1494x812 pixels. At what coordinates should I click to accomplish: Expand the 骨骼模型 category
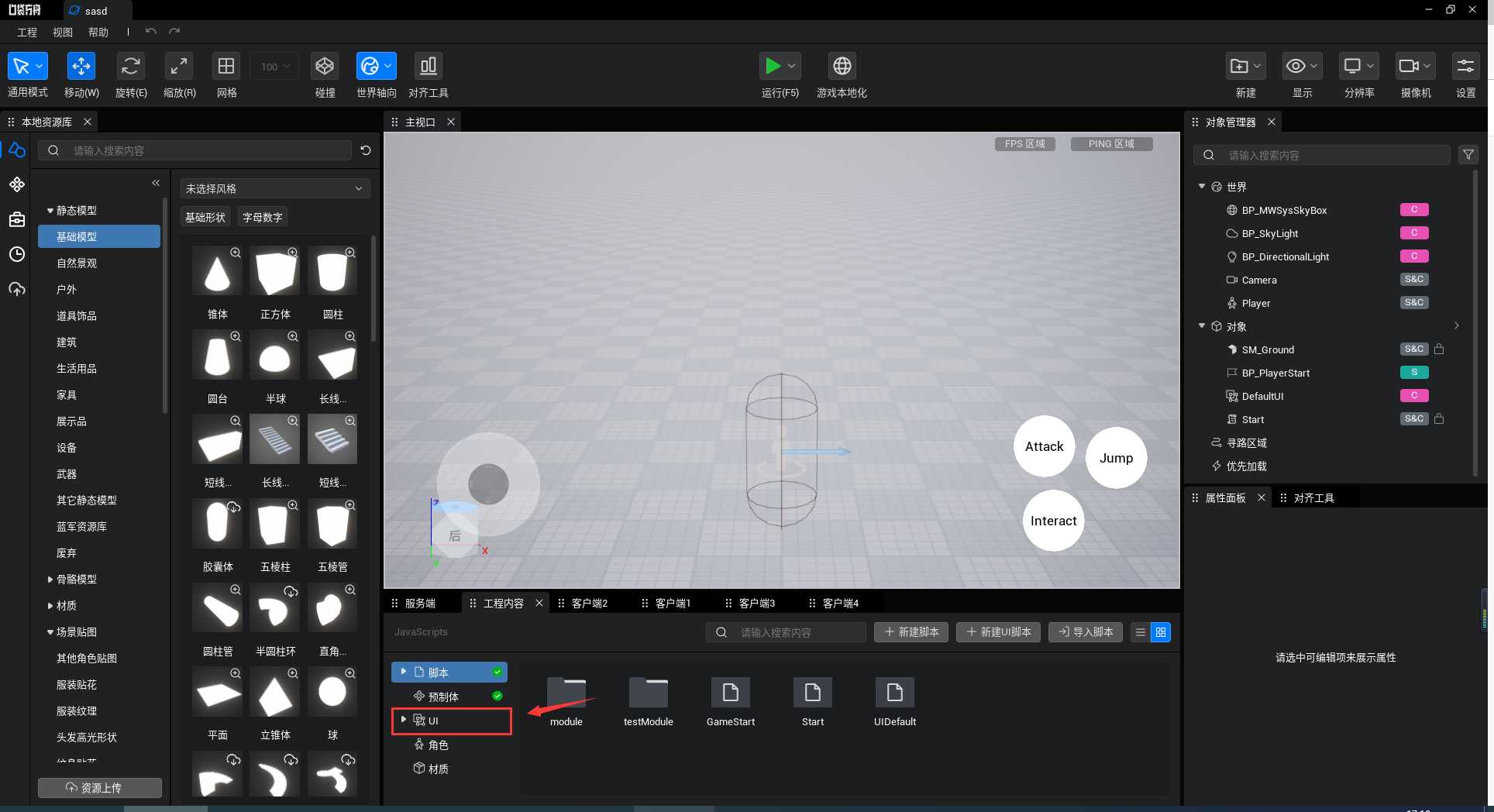coord(50,579)
